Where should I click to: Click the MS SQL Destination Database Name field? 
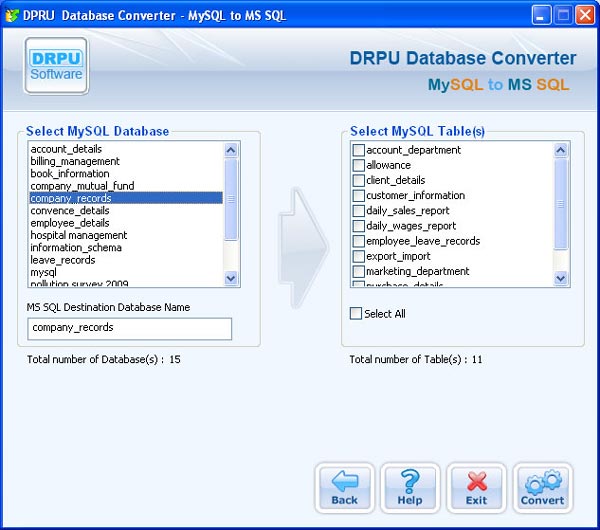tap(129, 328)
